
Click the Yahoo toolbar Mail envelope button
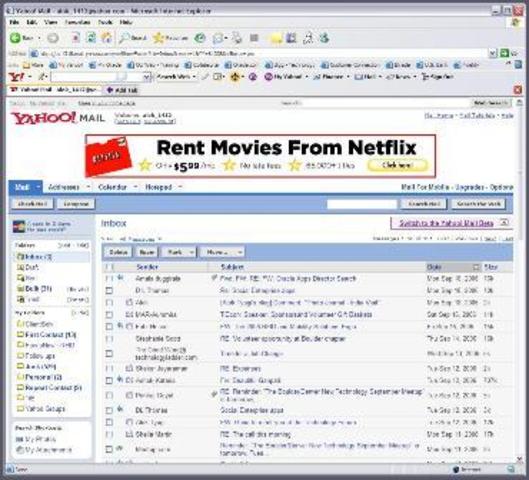(x=366, y=77)
